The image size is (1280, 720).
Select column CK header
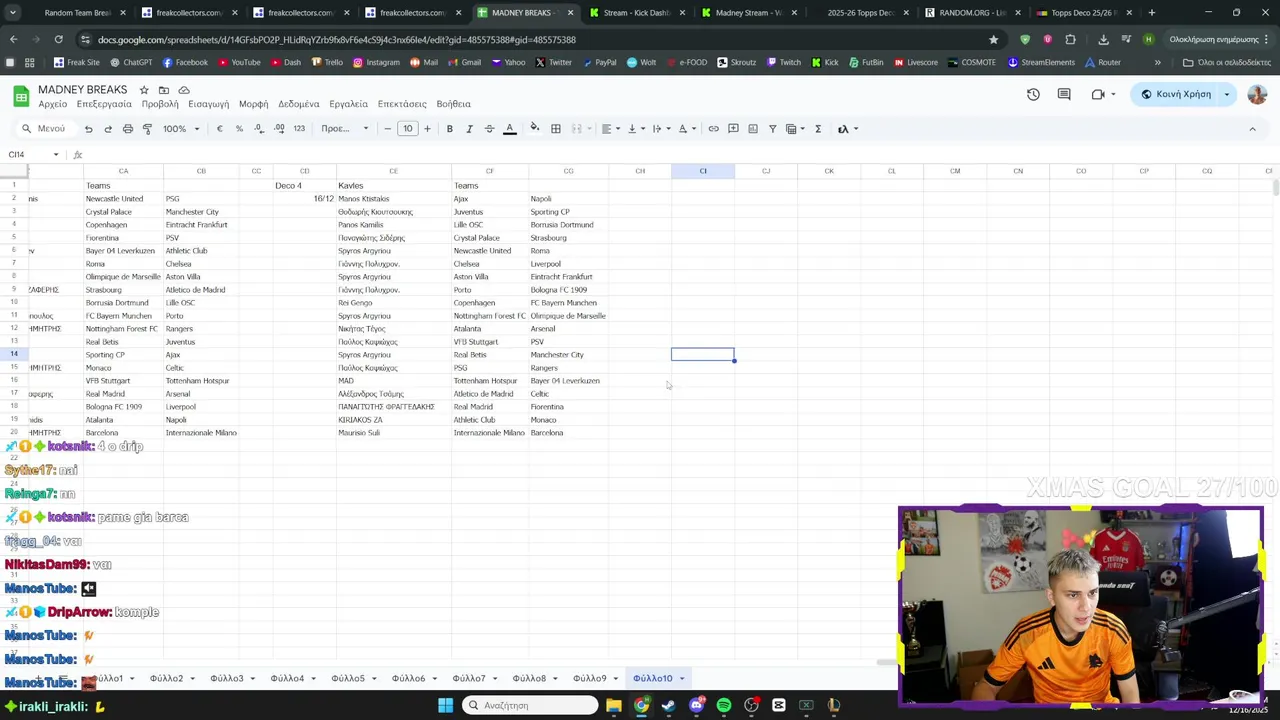click(829, 171)
